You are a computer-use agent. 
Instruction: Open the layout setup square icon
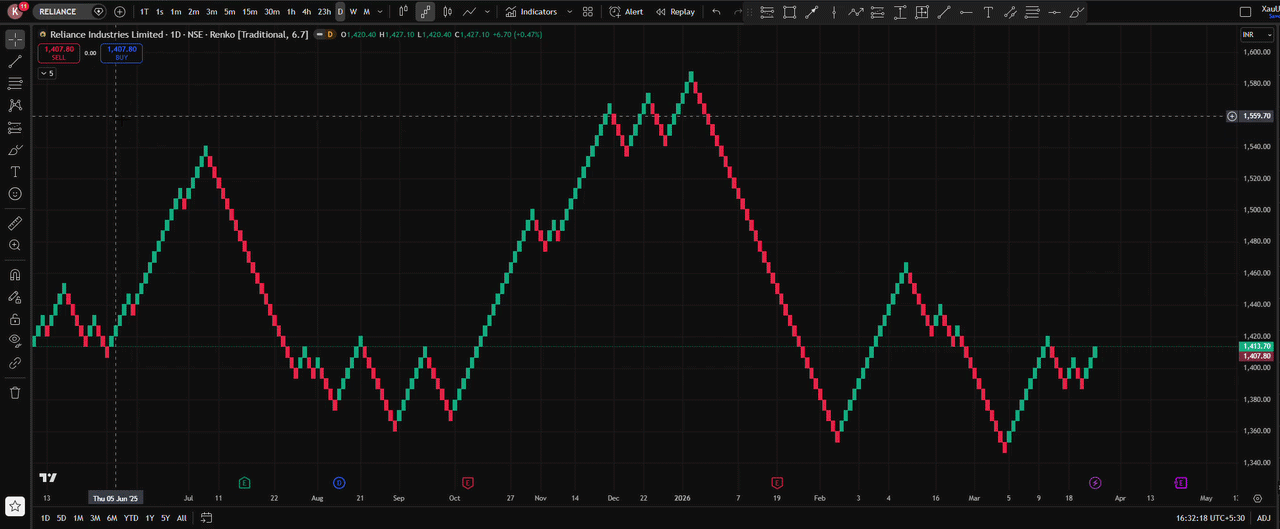(x=1245, y=12)
